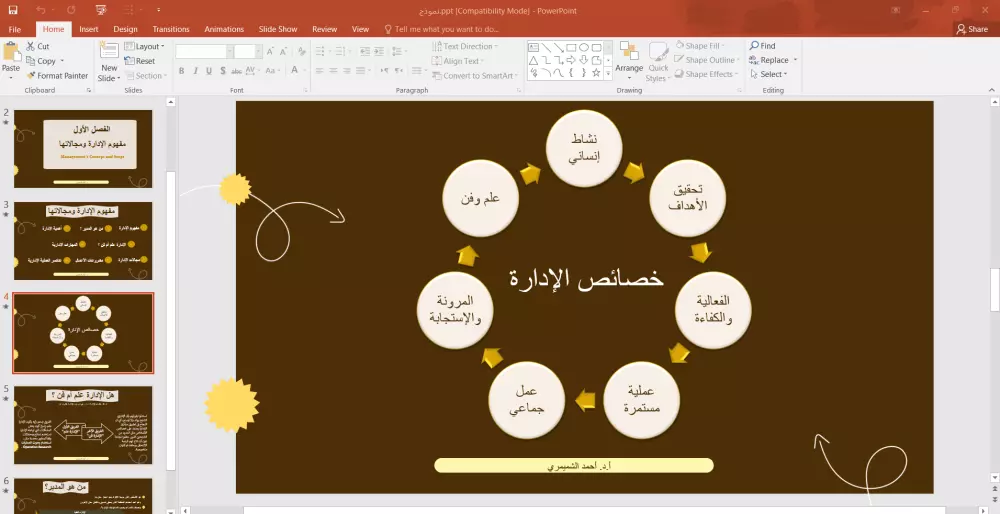This screenshot has width=1000, height=514.
Task: Select the Text Box shape in gallery
Action: pyautogui.click(x=533, y=48)
